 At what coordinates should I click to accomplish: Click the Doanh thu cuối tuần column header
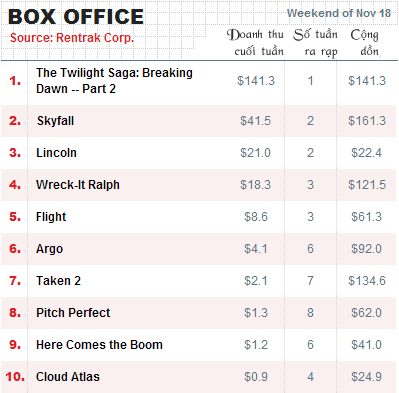[255, 43]
